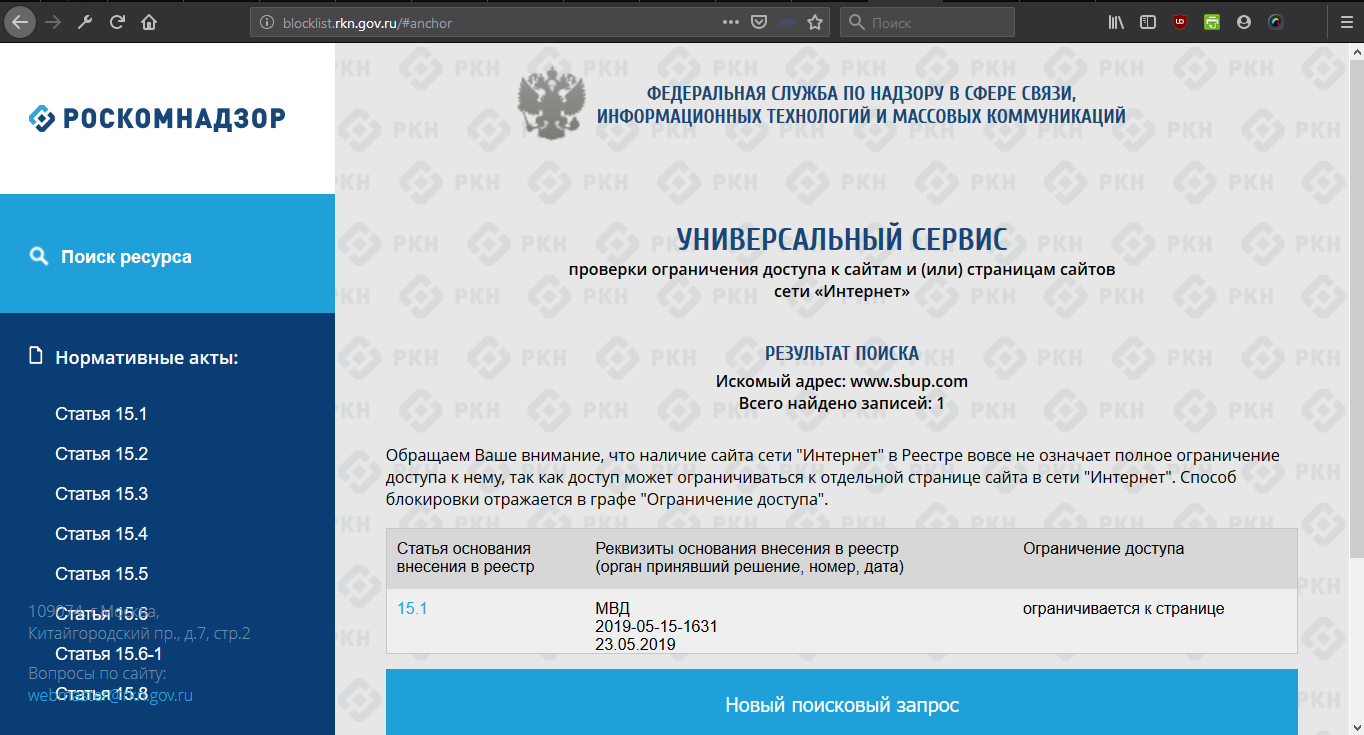Click the text Всего найдено записей: 1
This screenshot has height=735, width=1364.
click(842, 404)
